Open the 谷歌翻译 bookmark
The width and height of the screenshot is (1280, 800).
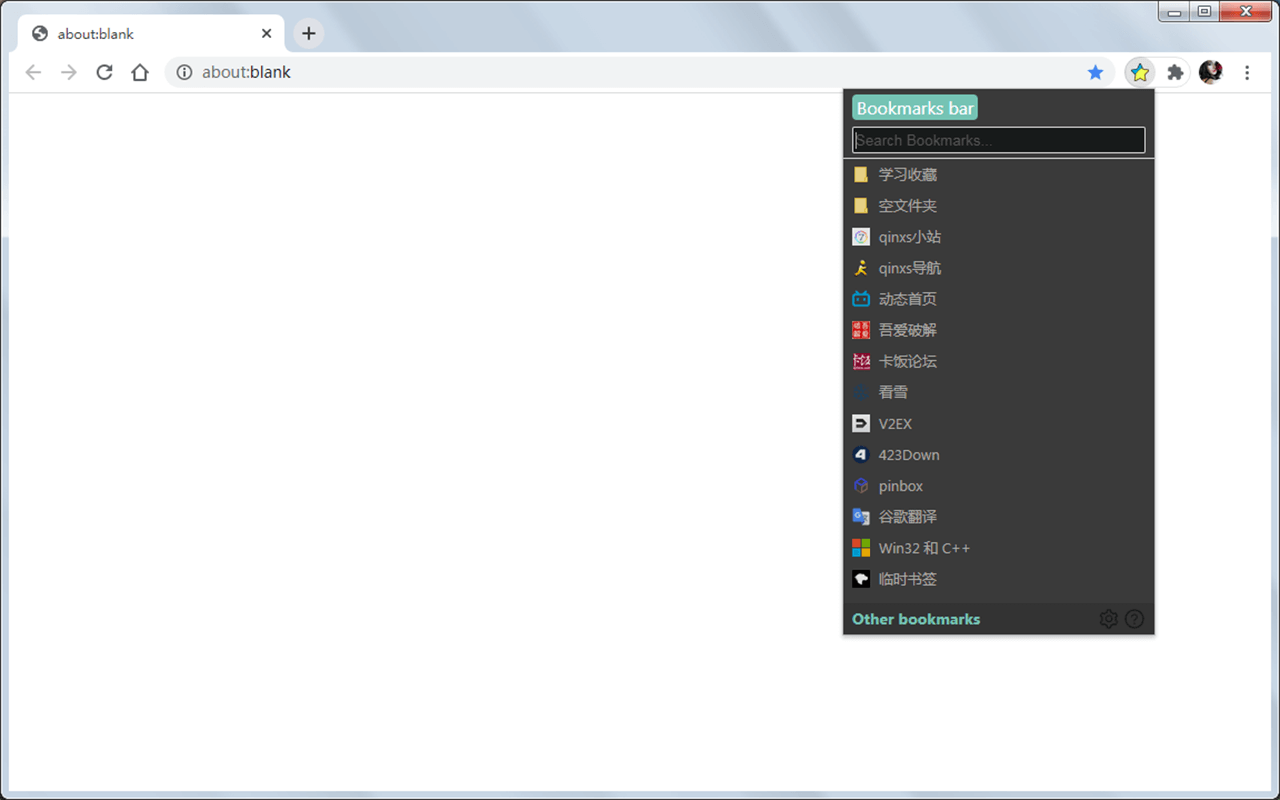click(x=998, y=517)
